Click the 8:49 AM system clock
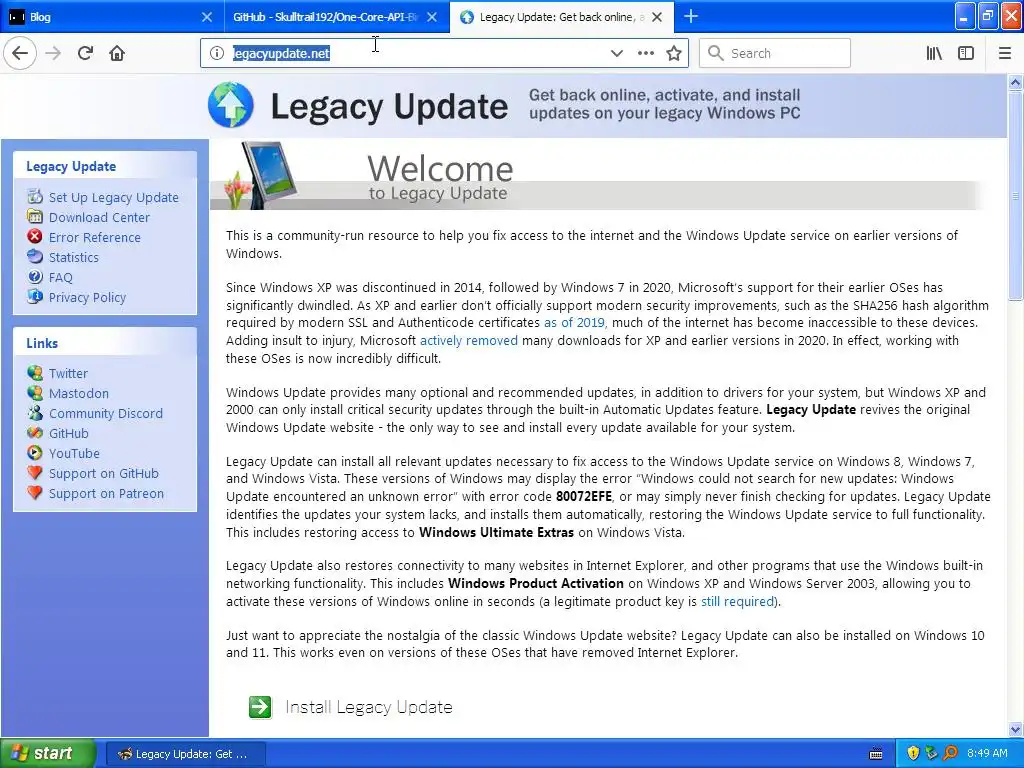The width and height of the screenshot is (1024, 768). [x=987, y=753]
